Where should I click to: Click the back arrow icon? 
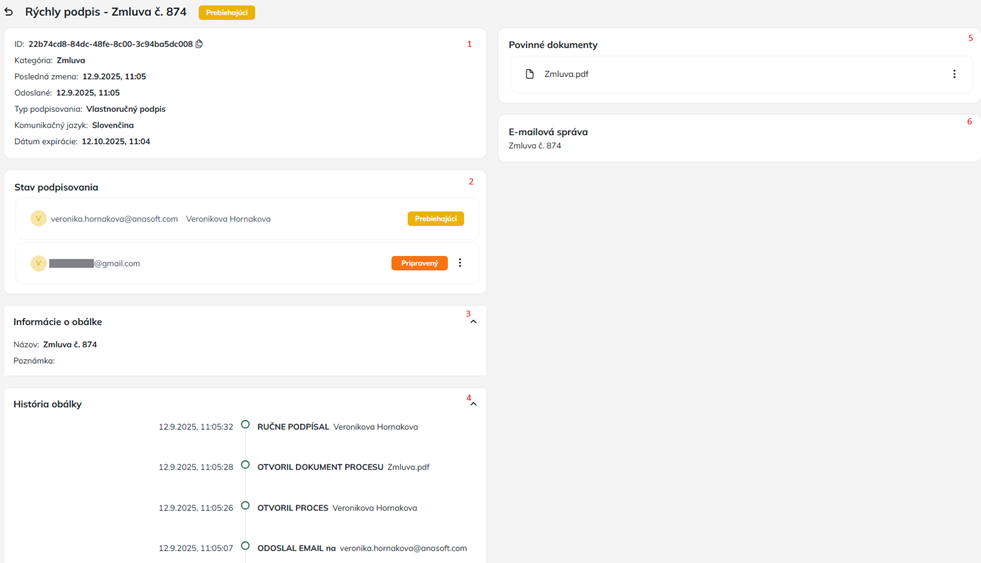(x=9, y=12)
